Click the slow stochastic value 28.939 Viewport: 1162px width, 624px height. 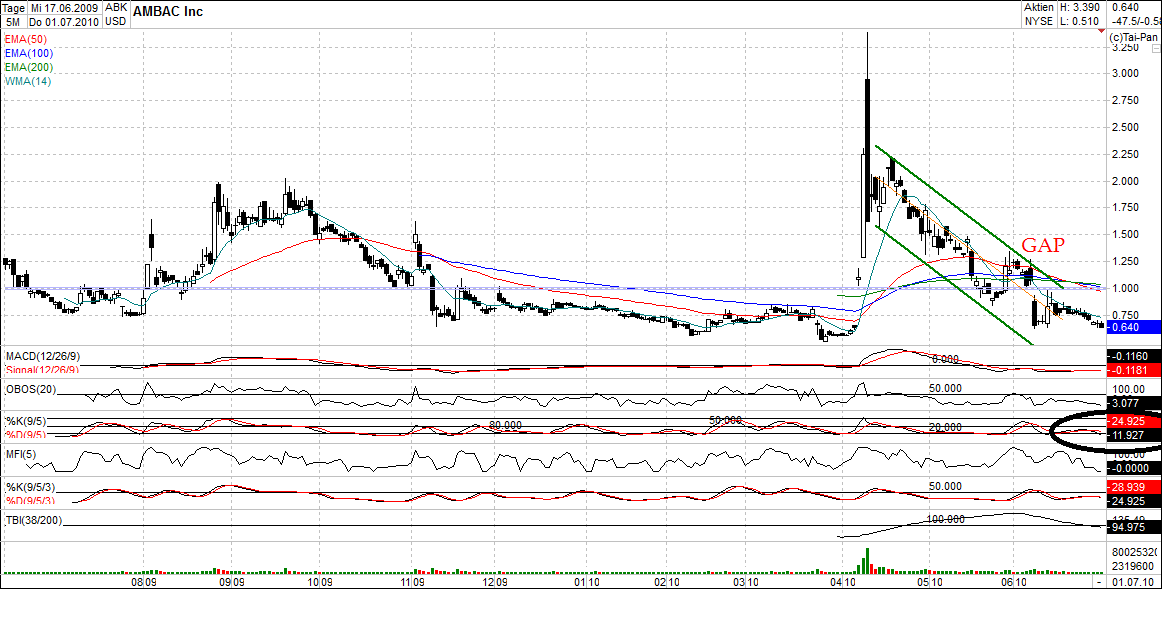pos(1134,488)
